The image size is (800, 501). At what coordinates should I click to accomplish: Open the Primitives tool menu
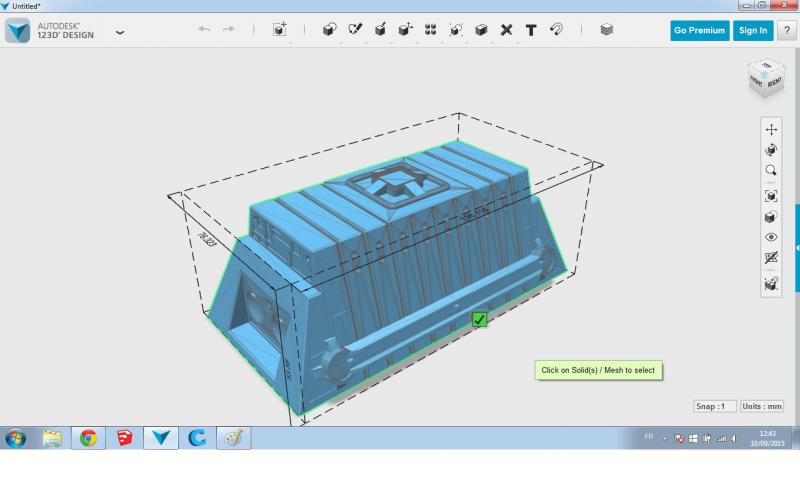(x=330, y=29)
